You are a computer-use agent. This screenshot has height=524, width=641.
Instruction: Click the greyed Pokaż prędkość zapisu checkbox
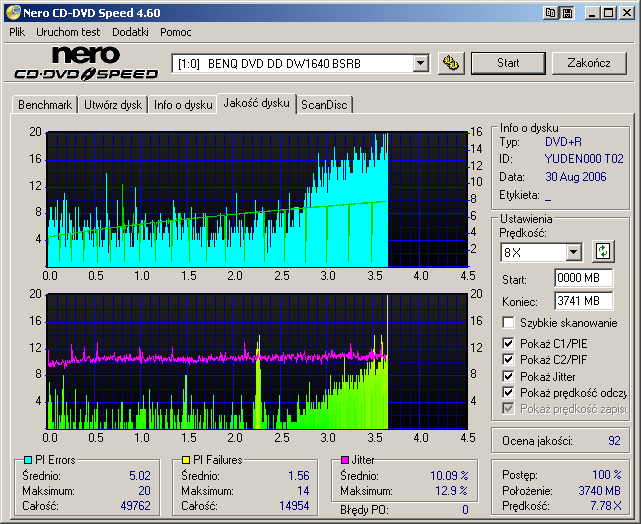pyautogui.click(x=508, y=409)
